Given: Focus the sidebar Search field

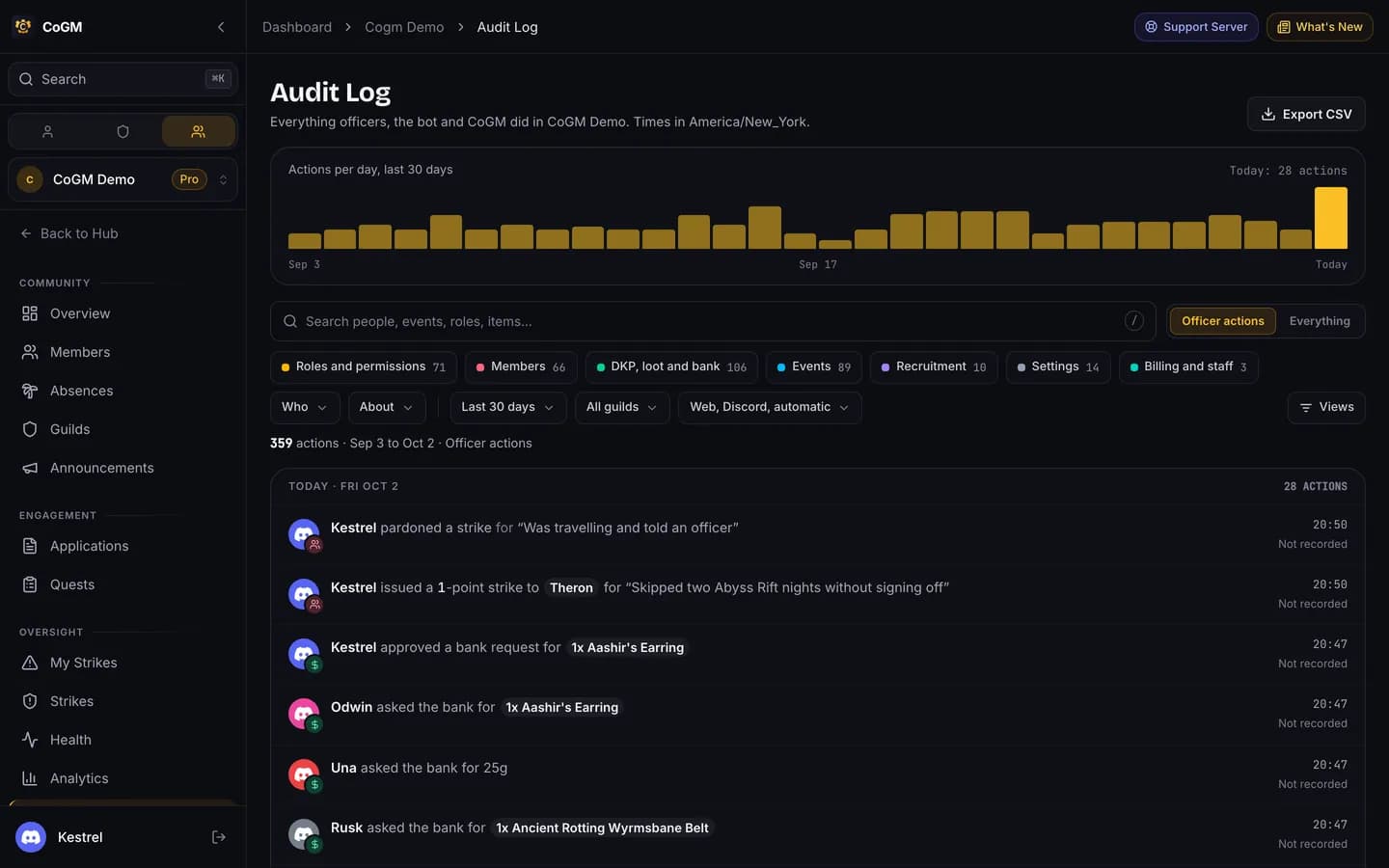Looking at the screenshot, I should tap(123, 79).
